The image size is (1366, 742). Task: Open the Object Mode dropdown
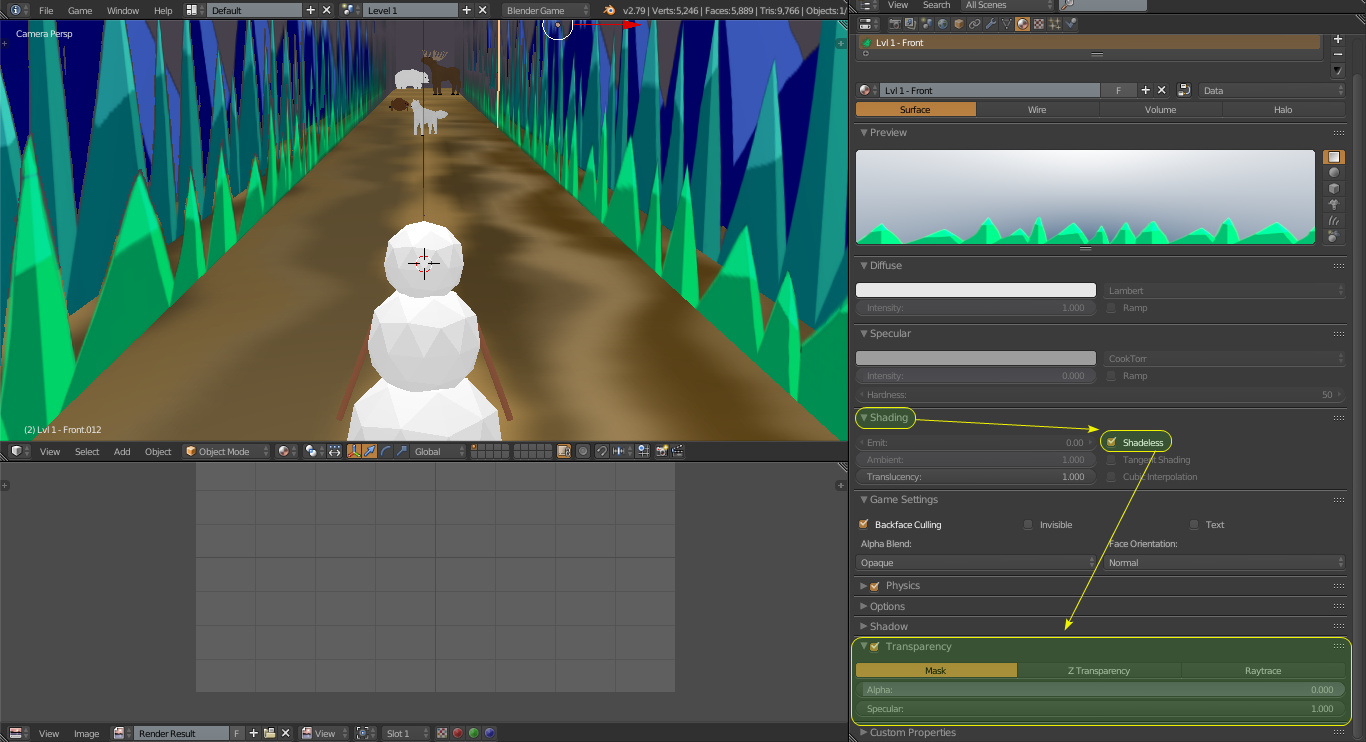pyautogui.click(x=226, y=451)
